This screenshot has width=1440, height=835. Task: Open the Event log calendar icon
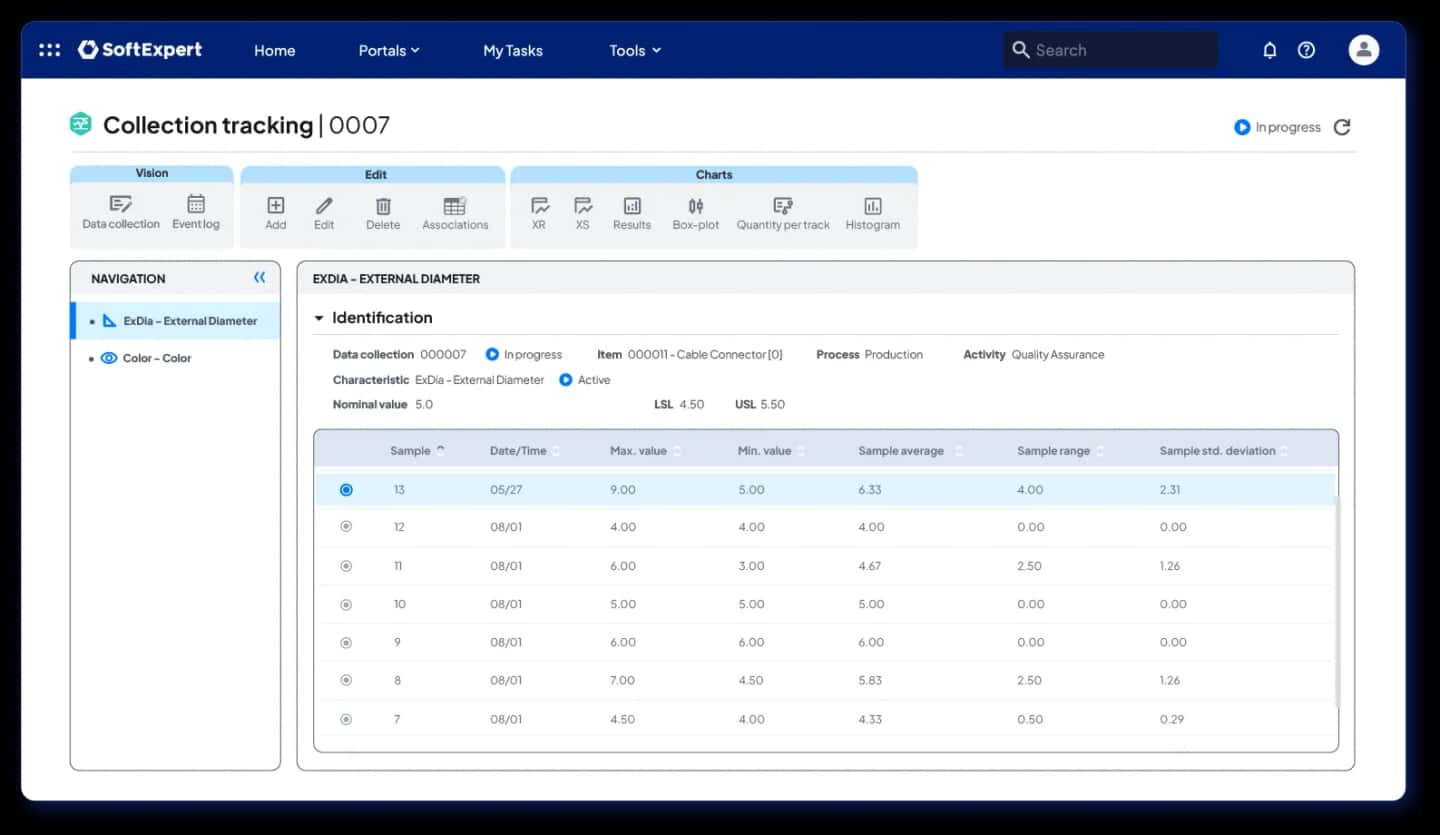(x=196, y=204)
